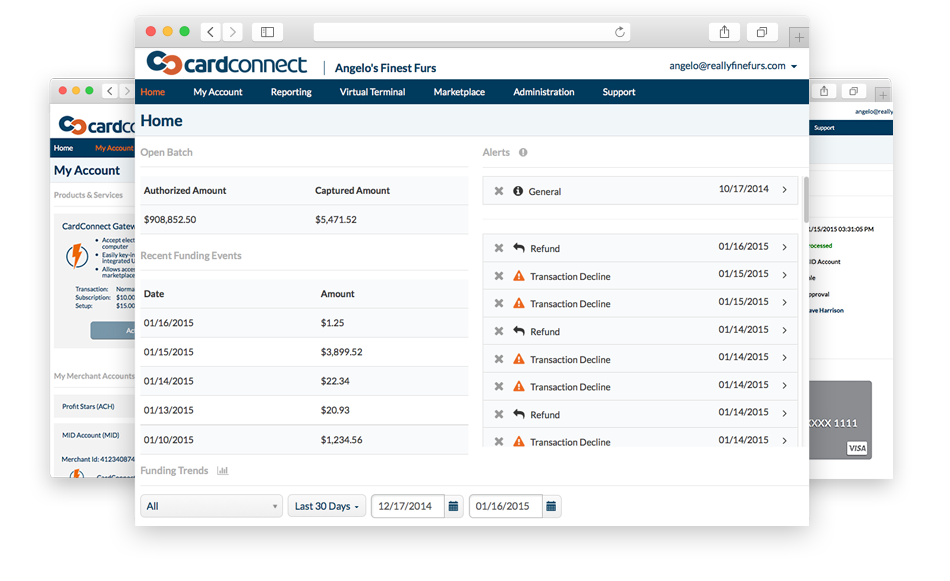
Task: Open the angelo@reallyfinefurs.com account dropdown
Action: coord(733,65)
